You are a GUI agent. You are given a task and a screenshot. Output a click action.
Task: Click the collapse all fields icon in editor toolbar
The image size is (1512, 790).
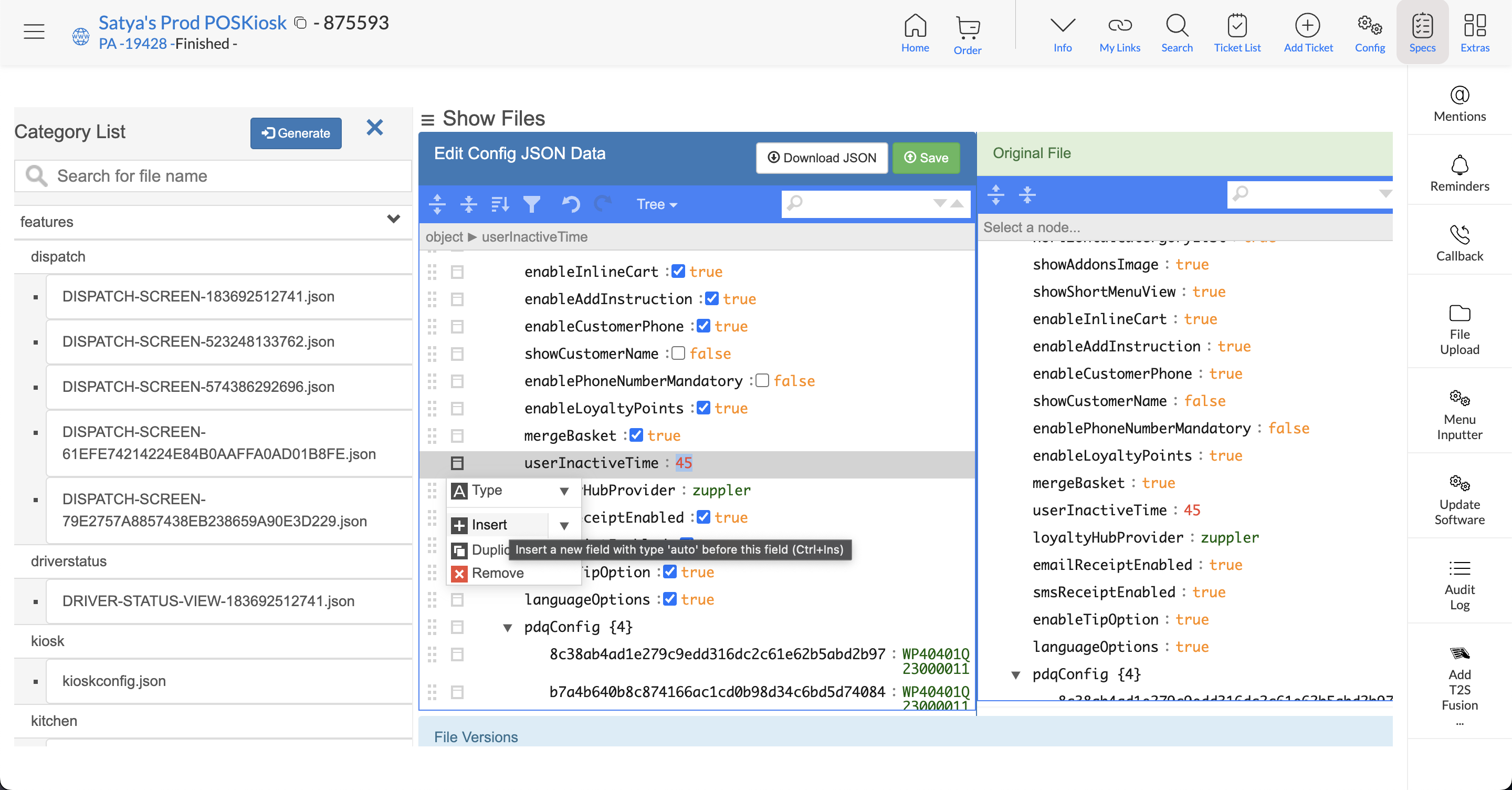pyautogui.click(x=468, y=204)
